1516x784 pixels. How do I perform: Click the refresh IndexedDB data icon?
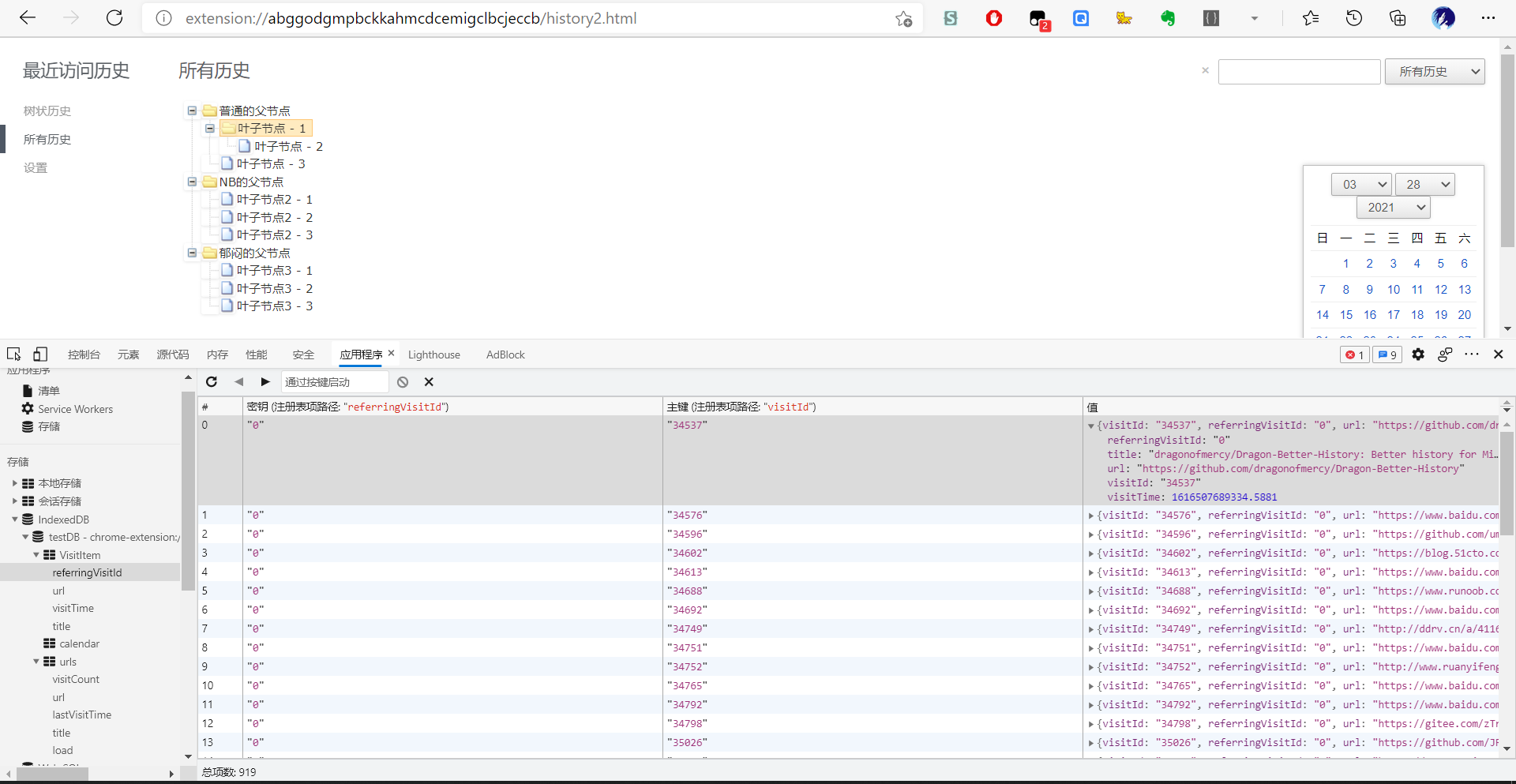point(212,382)
